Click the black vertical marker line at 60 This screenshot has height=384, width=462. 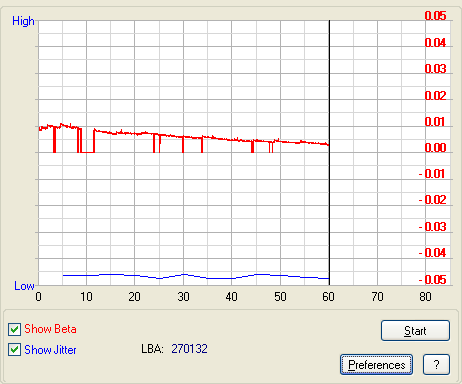click(x=329, y=152)
